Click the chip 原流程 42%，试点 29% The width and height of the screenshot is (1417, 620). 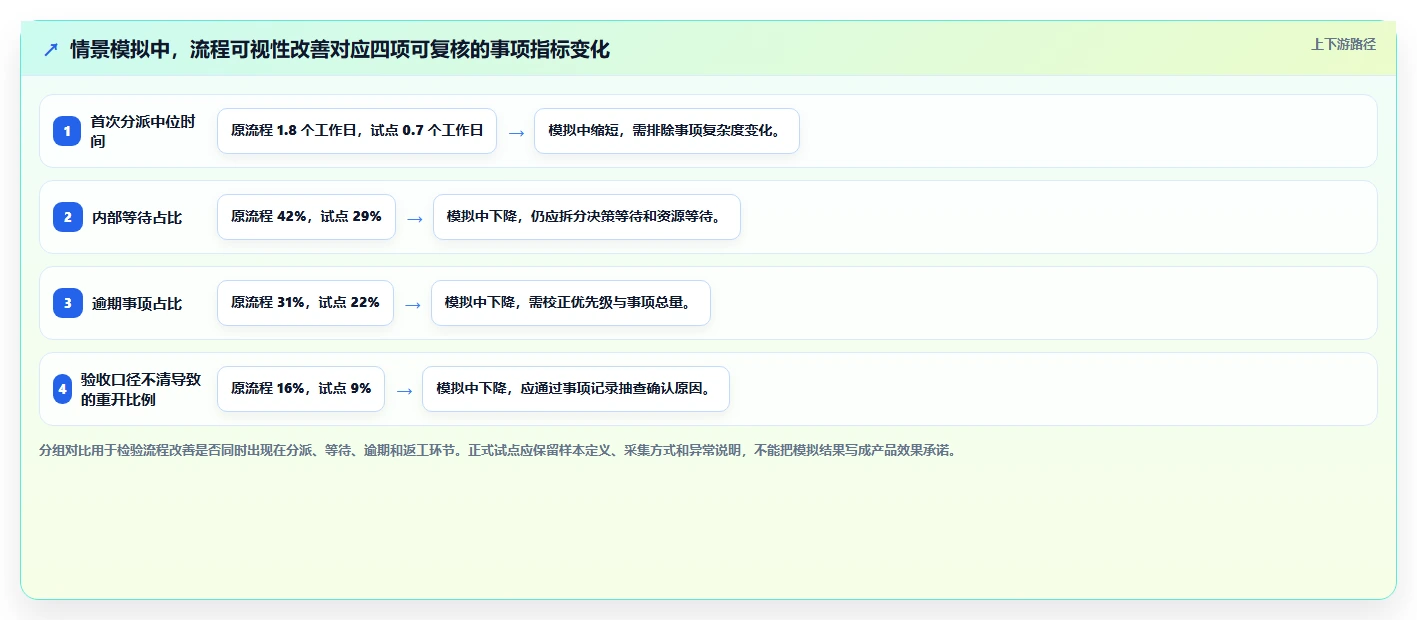306,217
